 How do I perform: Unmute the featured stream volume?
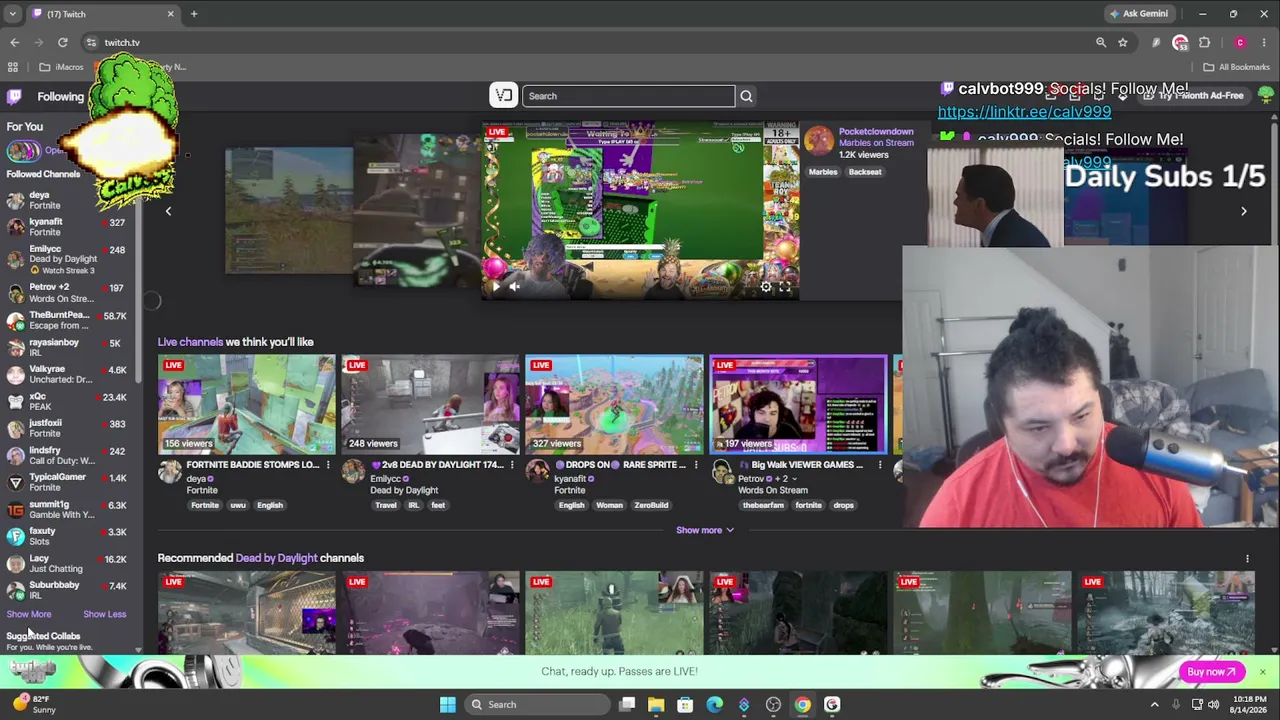(514, 287)
